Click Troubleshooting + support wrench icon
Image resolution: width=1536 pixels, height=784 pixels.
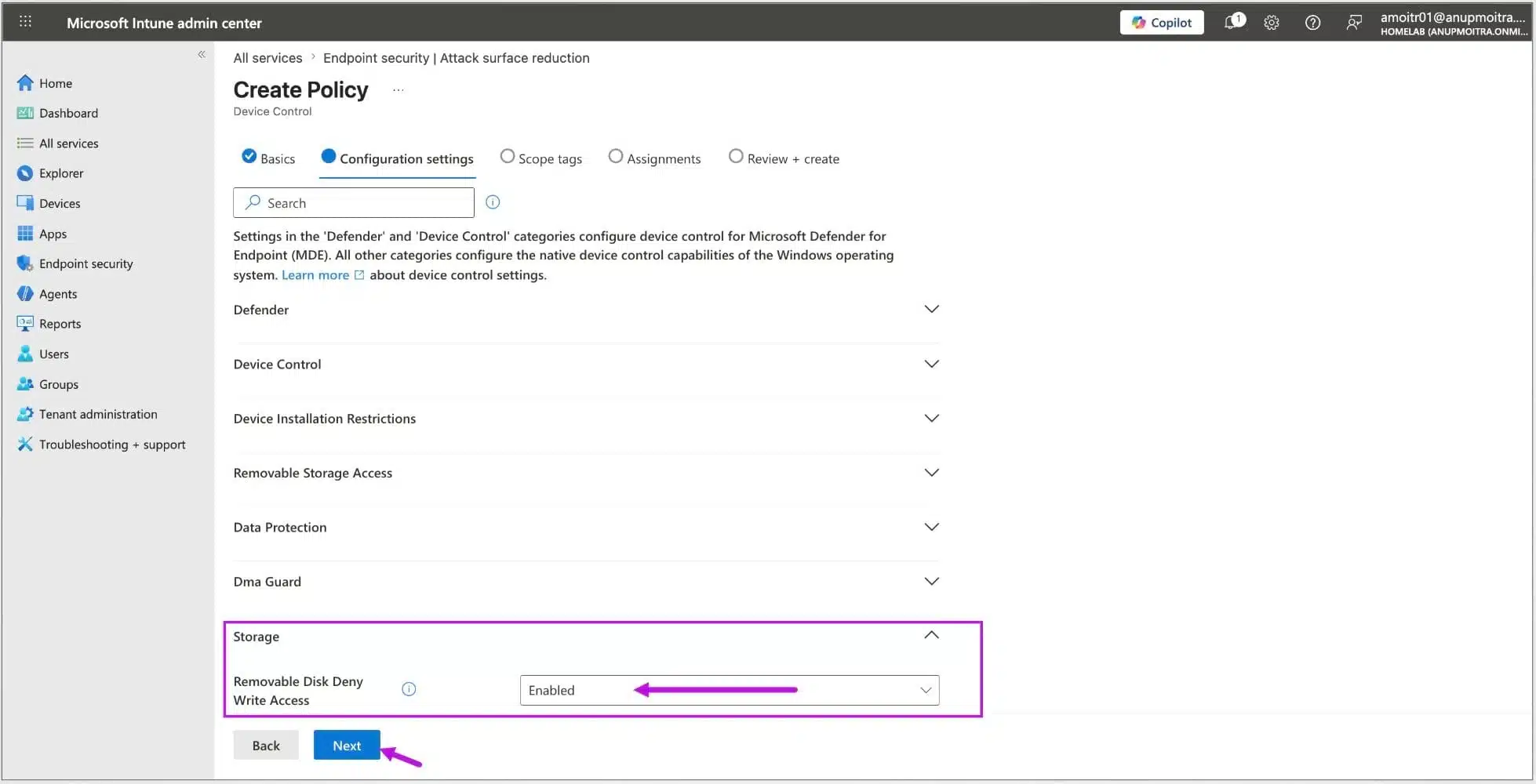(x=25, y=445)
